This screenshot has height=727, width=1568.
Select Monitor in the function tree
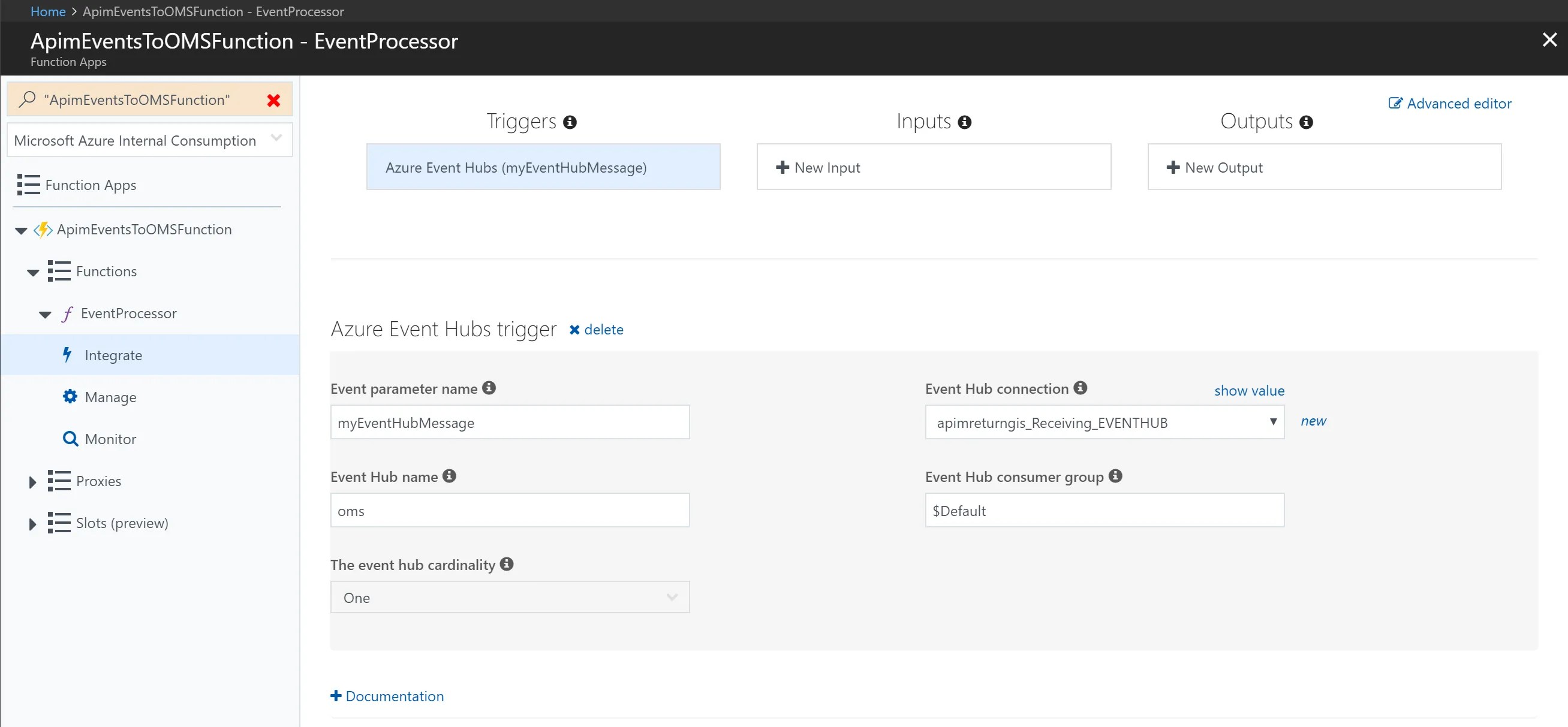point(110,439)
